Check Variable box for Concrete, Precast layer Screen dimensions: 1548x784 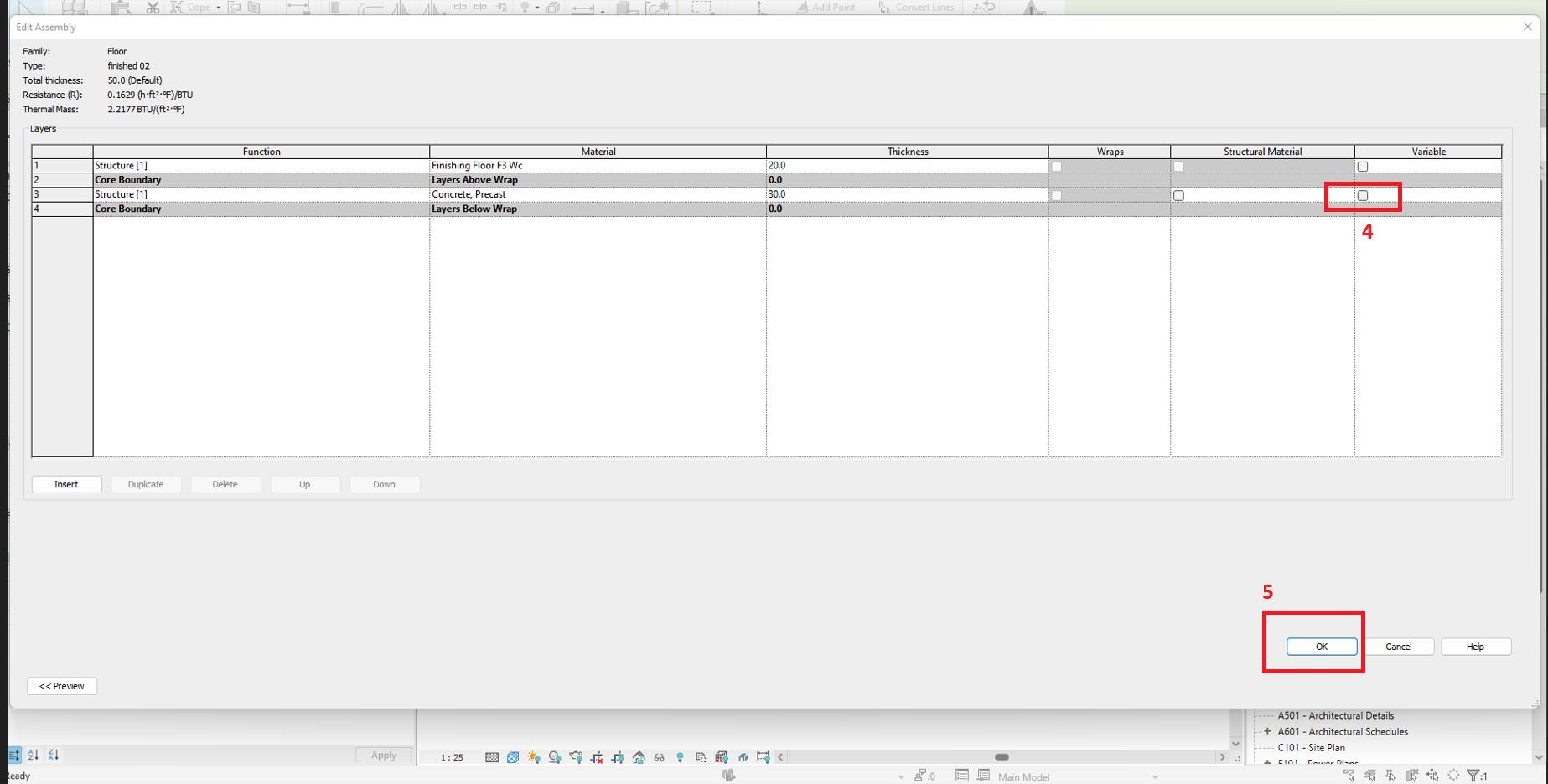pos(1363,195)
